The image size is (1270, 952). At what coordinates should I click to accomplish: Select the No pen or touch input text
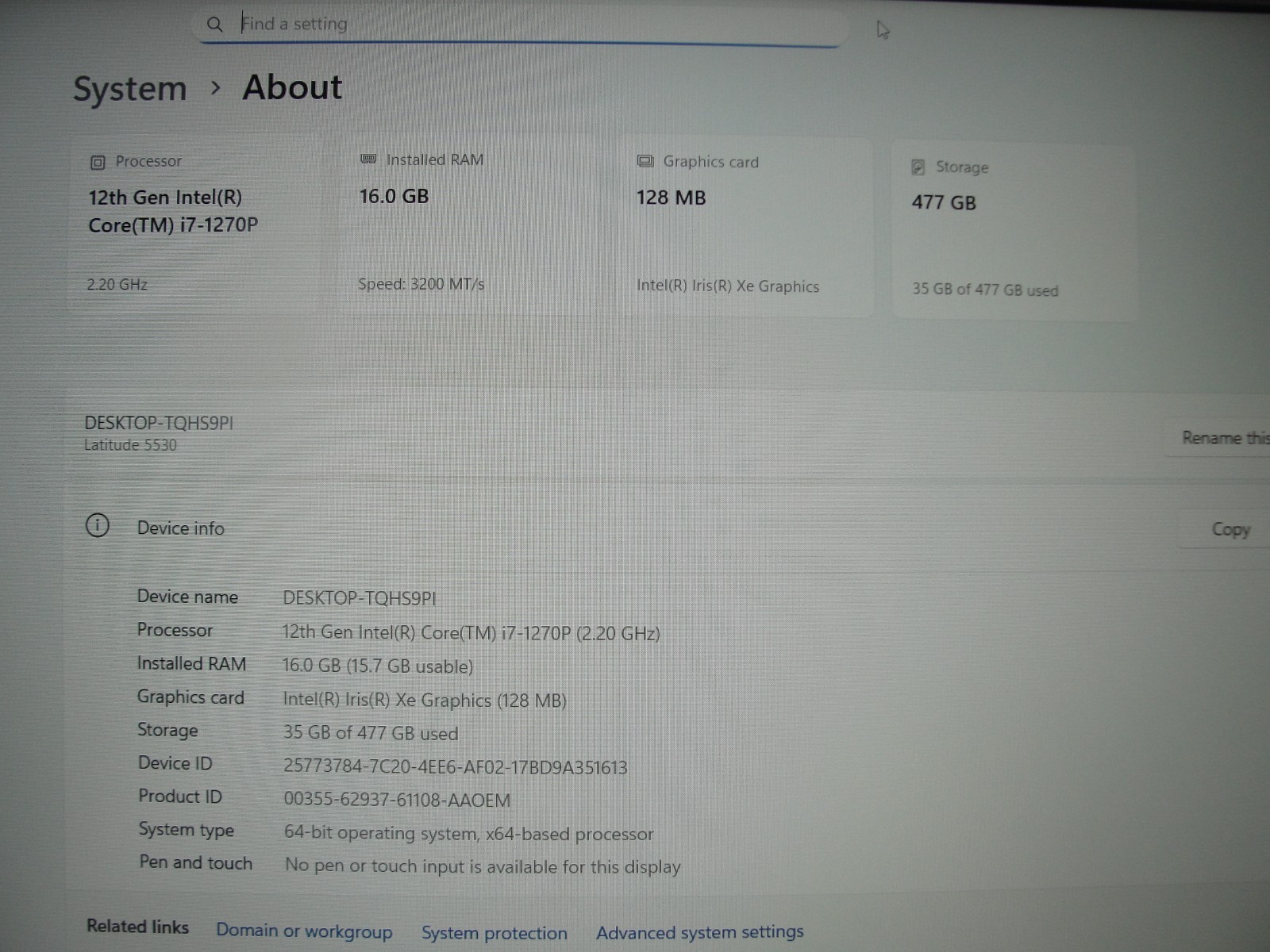pyautogui.click(x=483, y=866)
